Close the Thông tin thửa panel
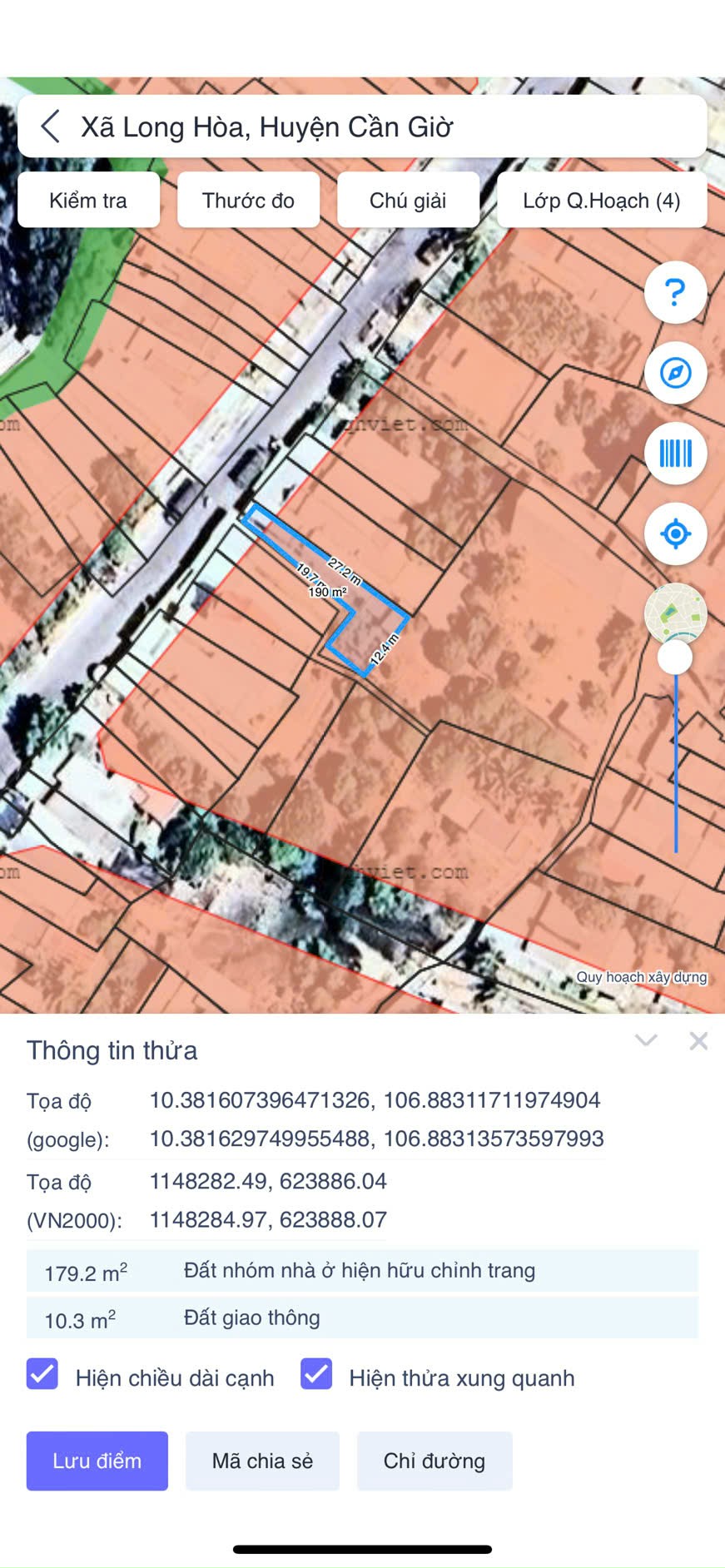This screenshot has width=725, height=1568. tap(698, 1041)
